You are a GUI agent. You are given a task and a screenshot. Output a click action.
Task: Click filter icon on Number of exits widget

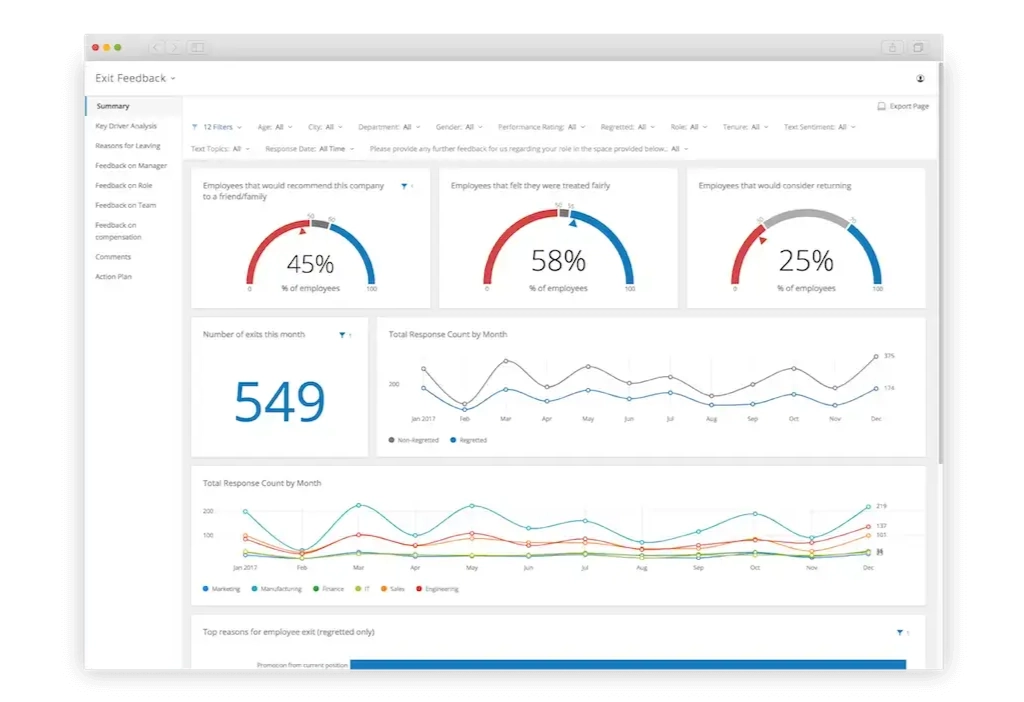tap(343, 335)
